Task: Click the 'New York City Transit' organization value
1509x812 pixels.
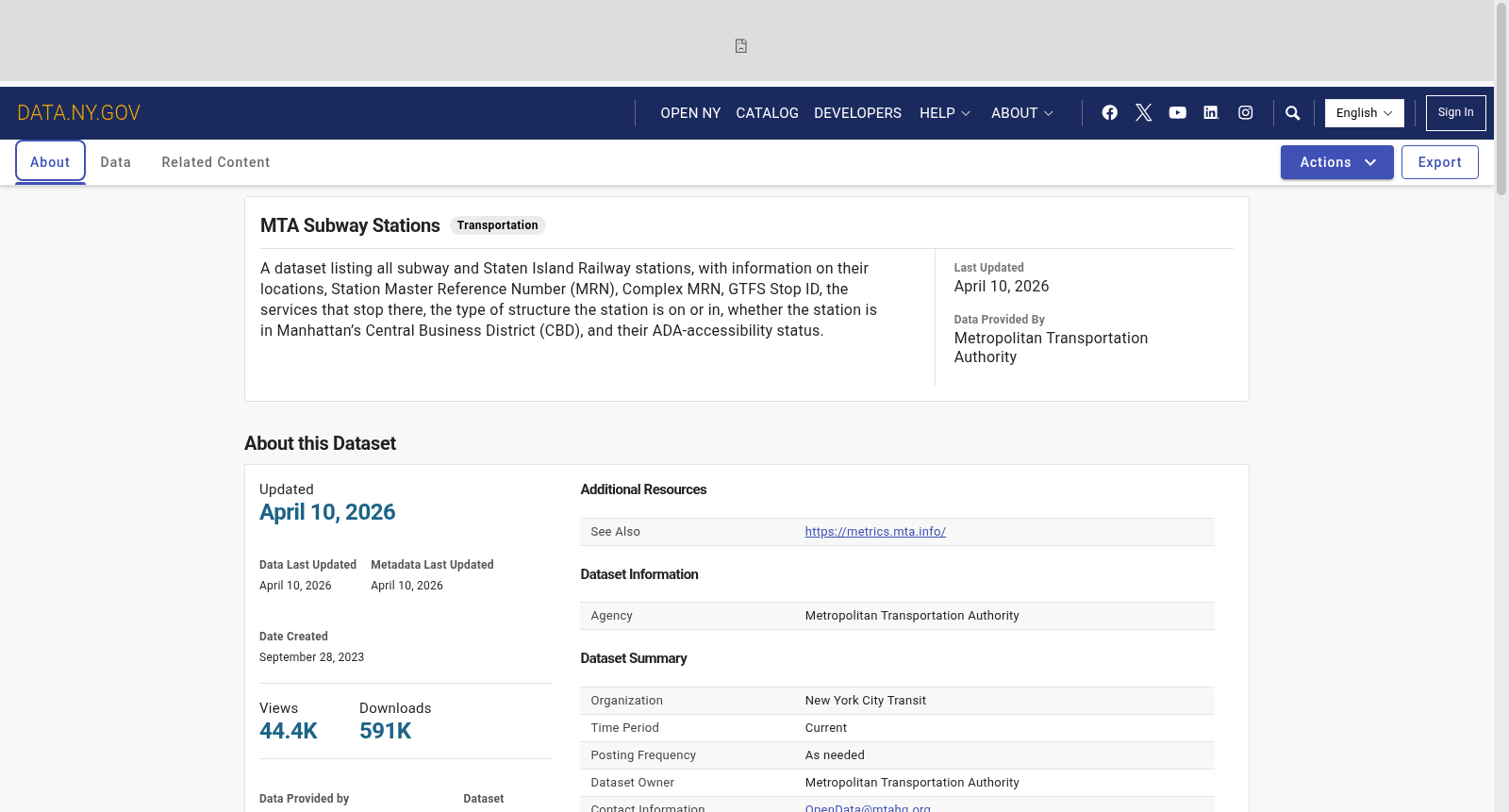Action: point(866,701)
